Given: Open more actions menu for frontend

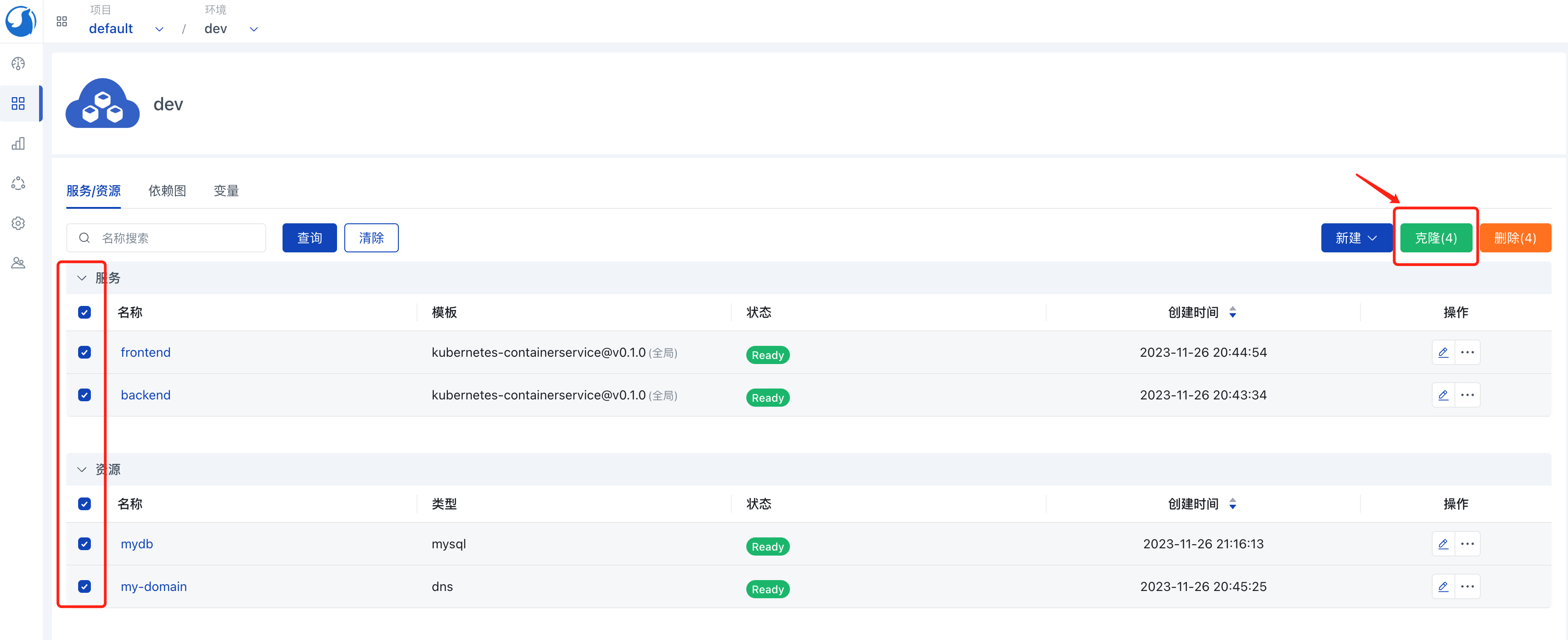Looking at the screenshot, I should [x=1467, y=352].
